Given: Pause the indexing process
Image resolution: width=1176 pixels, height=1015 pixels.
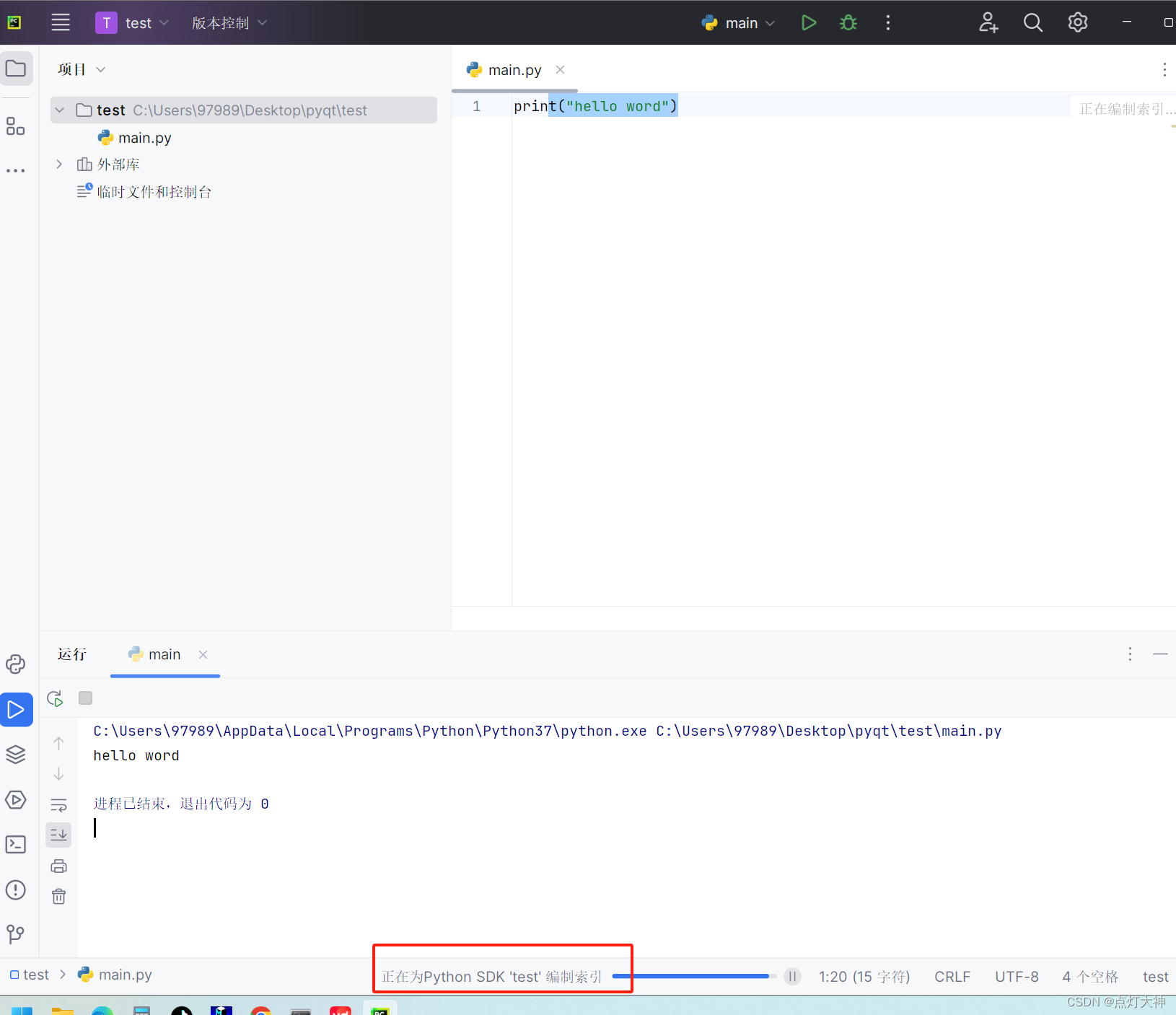Looking at the screenshot, I should 792,976.
